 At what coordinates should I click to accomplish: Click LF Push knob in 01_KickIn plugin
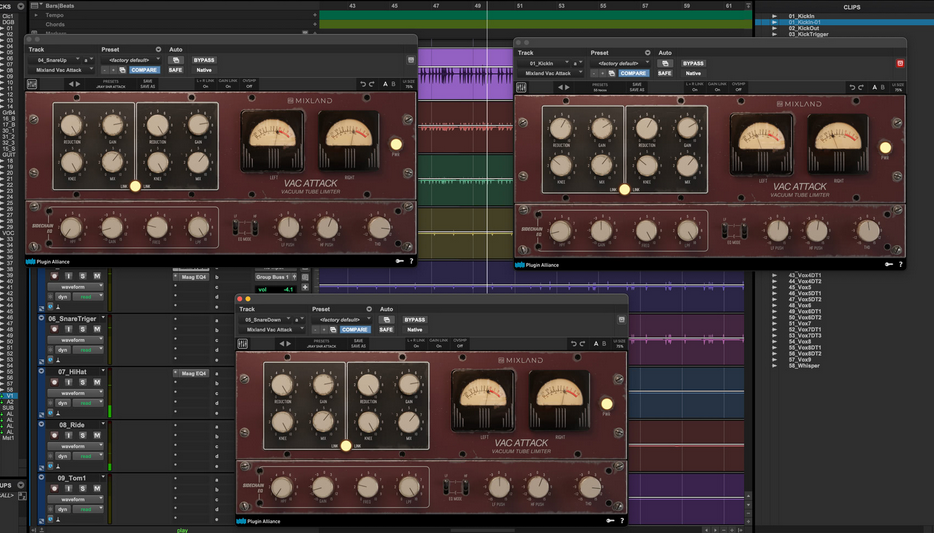tap(777, 230)
